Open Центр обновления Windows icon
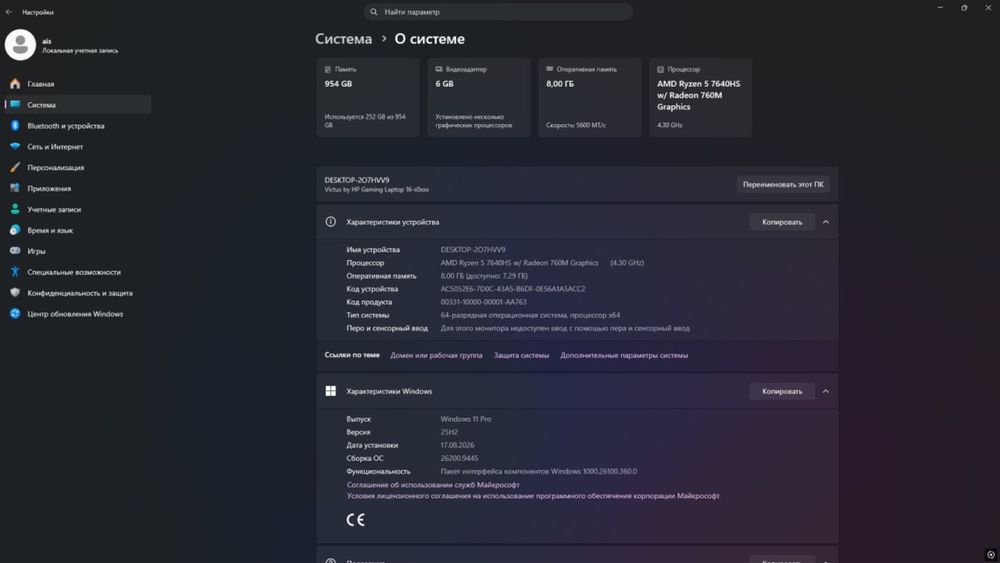 [x=15, y=314]
